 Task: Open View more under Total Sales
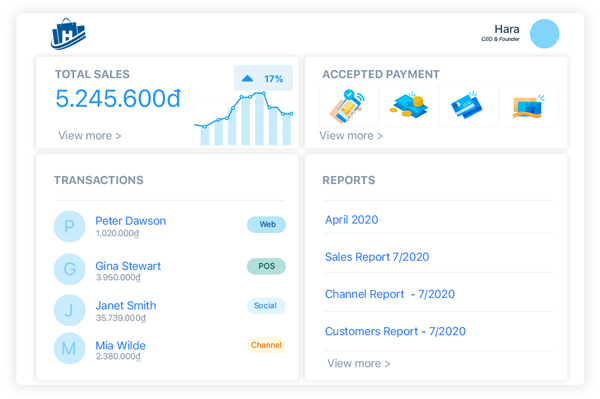click(90, 135)
